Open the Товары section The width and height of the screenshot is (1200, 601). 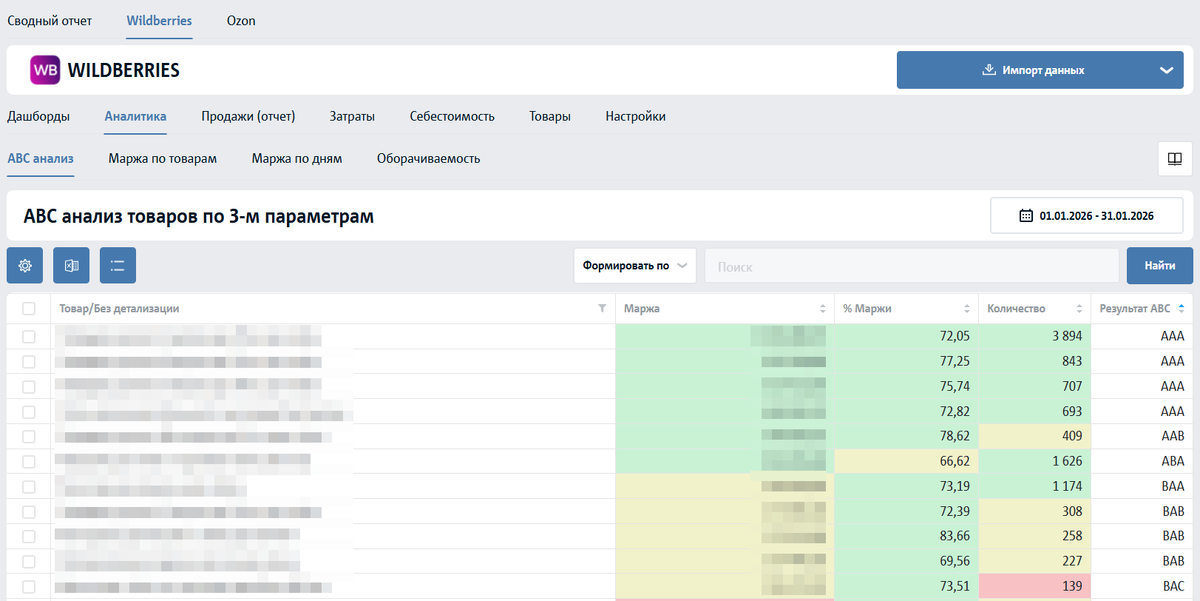[550, 116]
